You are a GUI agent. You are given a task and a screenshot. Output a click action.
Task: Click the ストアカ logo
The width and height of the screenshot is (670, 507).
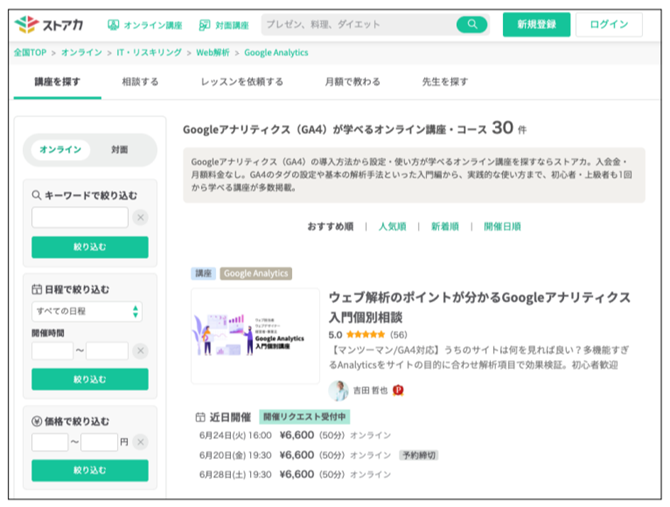pyautogui.click(x=49, y=25)
